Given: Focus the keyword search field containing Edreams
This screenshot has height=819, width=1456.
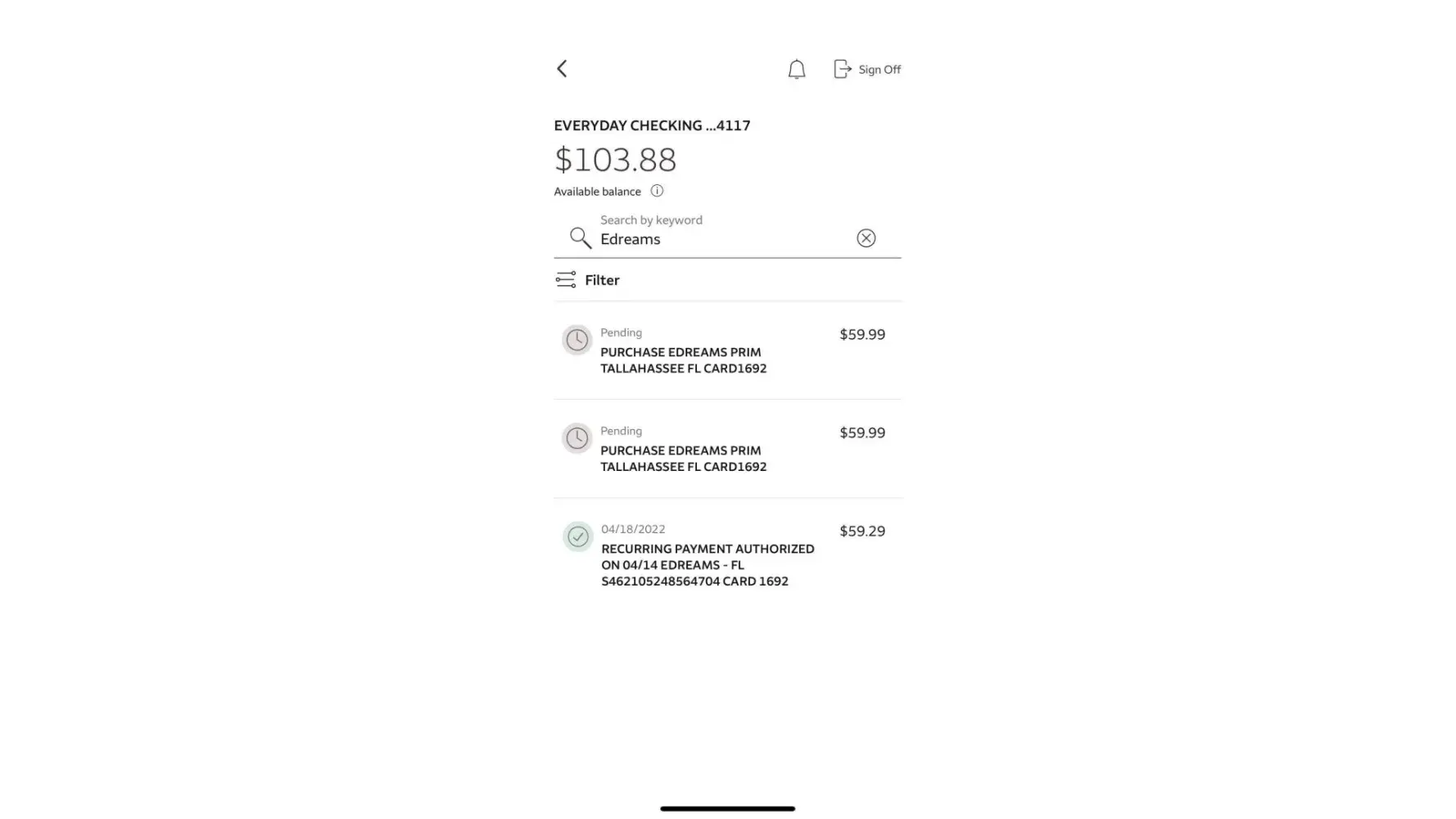Looking at the screenshot, I should pos(721,239).
